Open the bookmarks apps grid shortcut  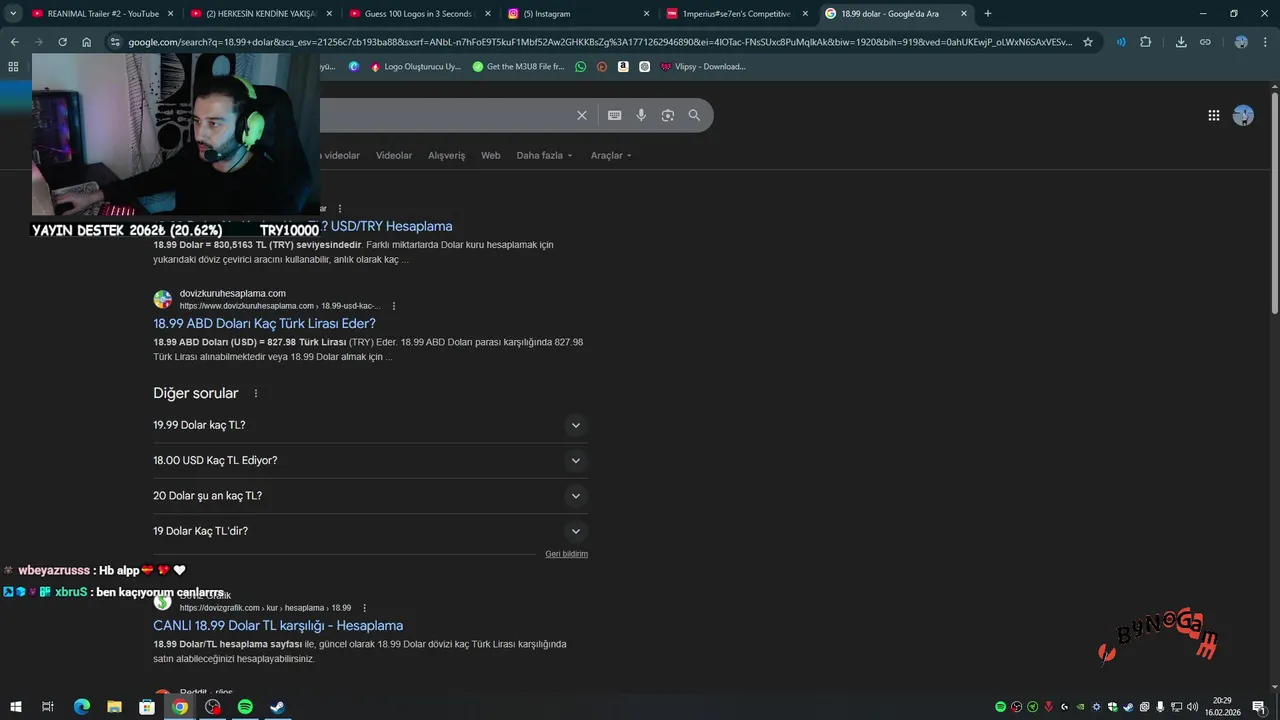click(x=13, y=66)
